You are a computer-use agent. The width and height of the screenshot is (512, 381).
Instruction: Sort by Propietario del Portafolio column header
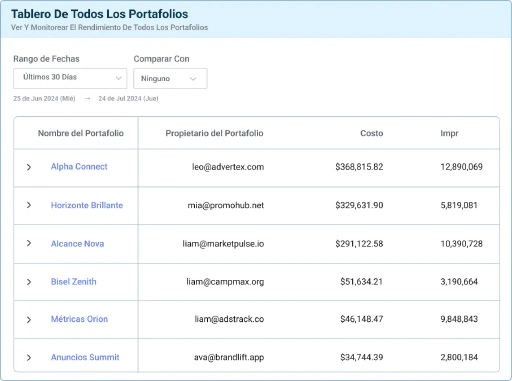click(214, 133)
